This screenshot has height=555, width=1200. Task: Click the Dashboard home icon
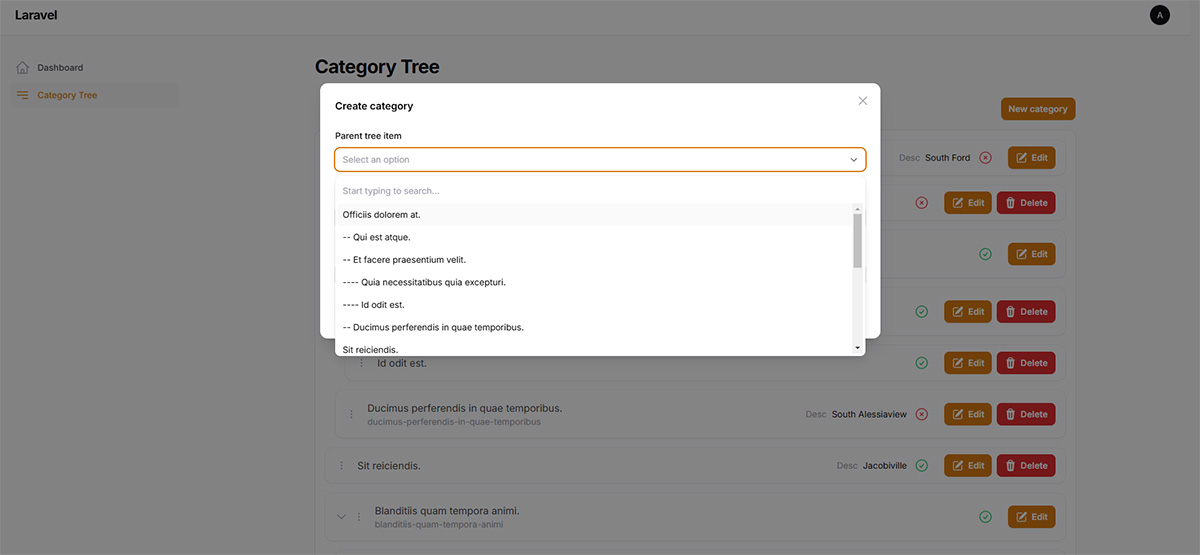pyautogui.click(x=22, y=68)
